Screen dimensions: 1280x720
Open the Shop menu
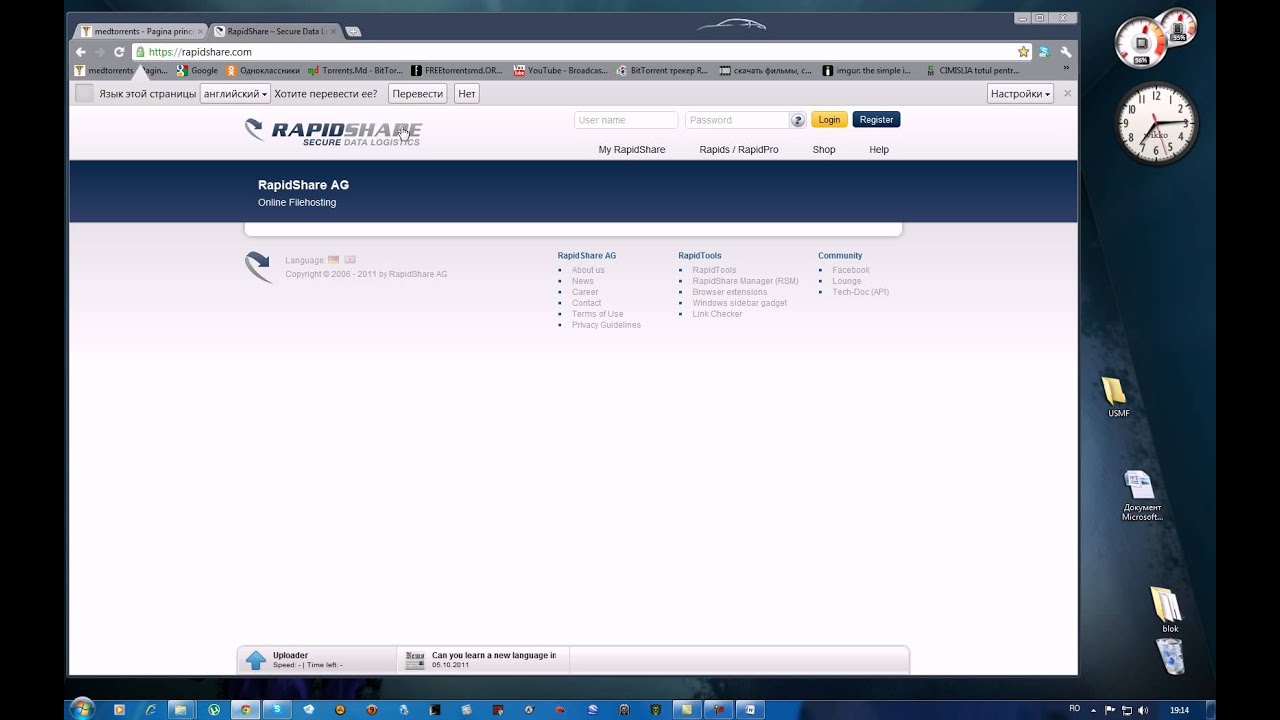point(824,150)
